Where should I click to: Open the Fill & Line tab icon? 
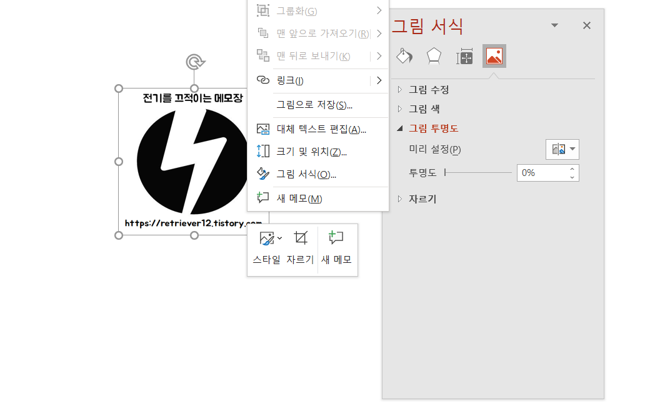pyautogui.click(x=404, y=56)
